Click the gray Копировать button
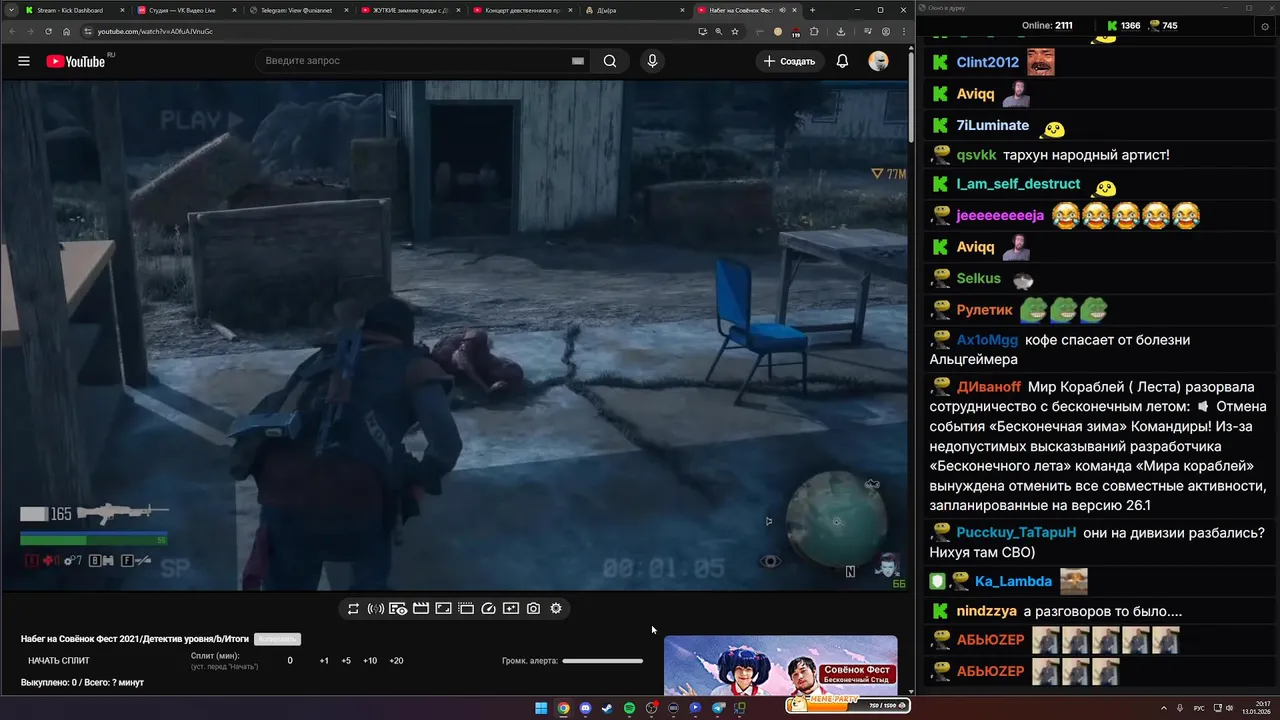 click(x=277, y=639)
